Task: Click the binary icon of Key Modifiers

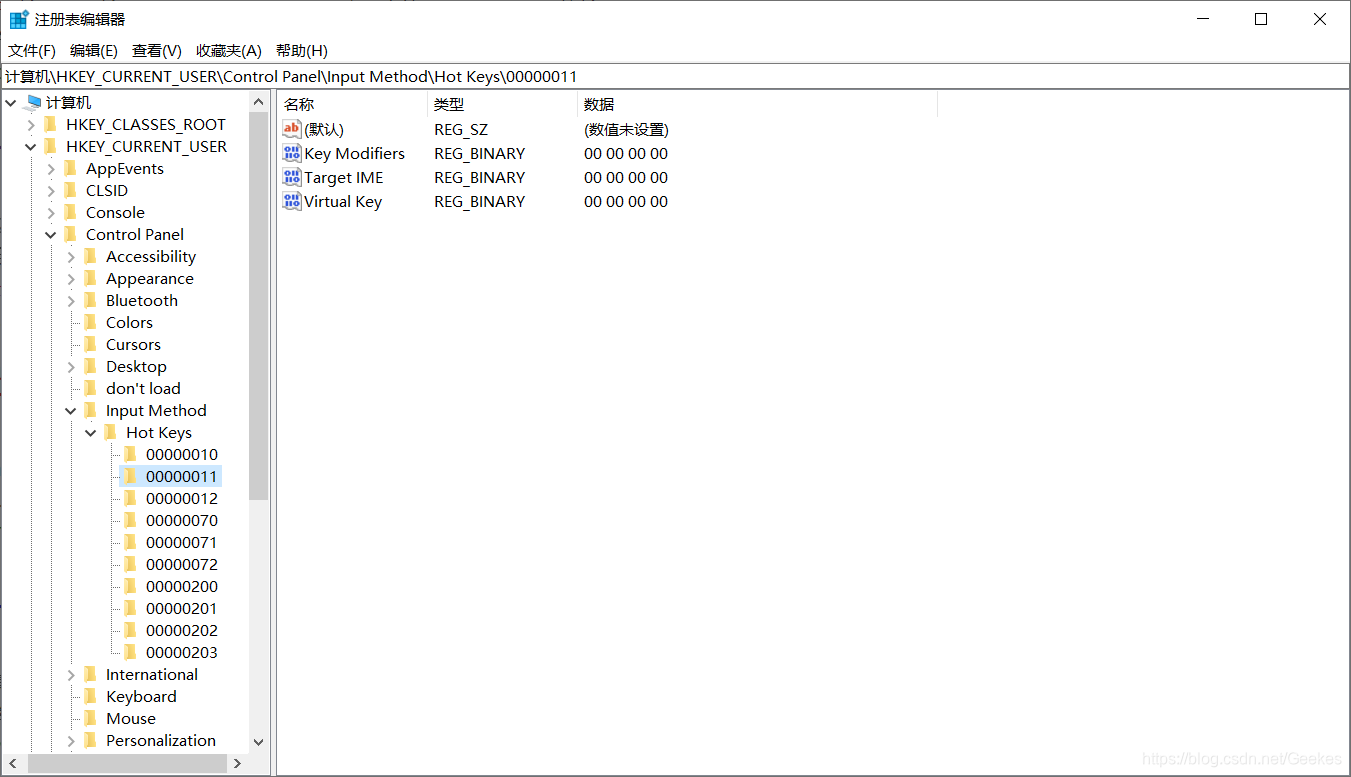Action: (x=292, y=153)
